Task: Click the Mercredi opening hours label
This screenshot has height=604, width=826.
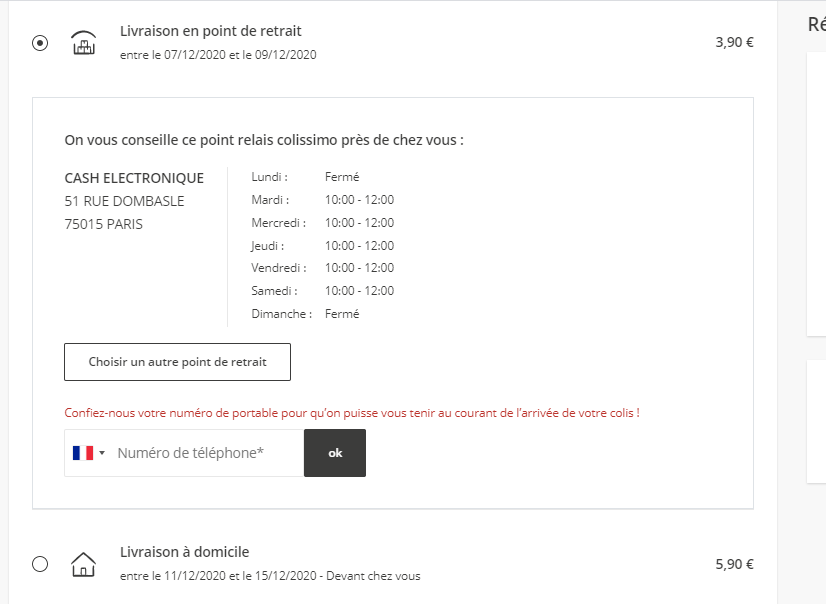Action: (279, 223)
